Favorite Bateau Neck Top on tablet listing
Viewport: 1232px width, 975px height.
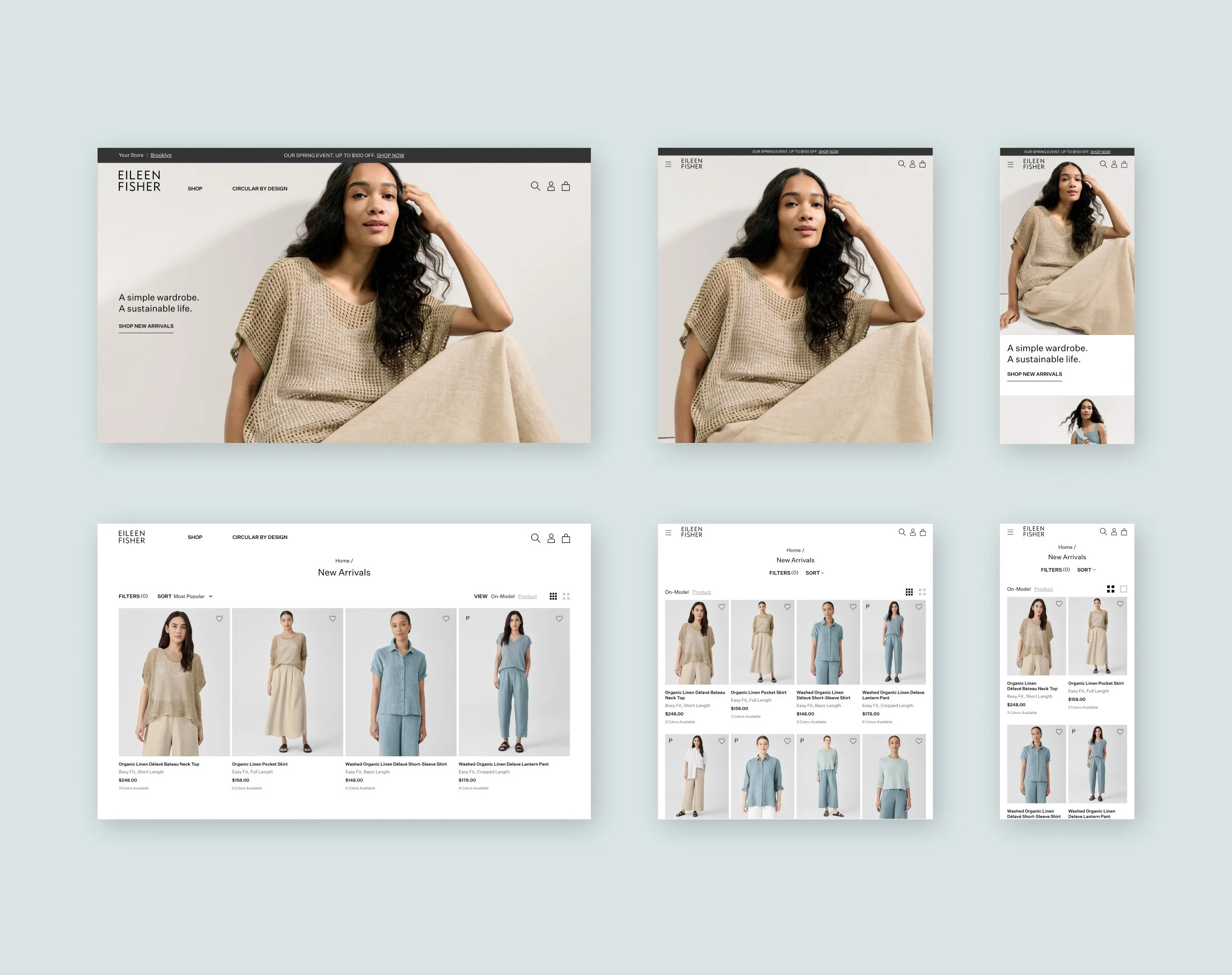721,607
